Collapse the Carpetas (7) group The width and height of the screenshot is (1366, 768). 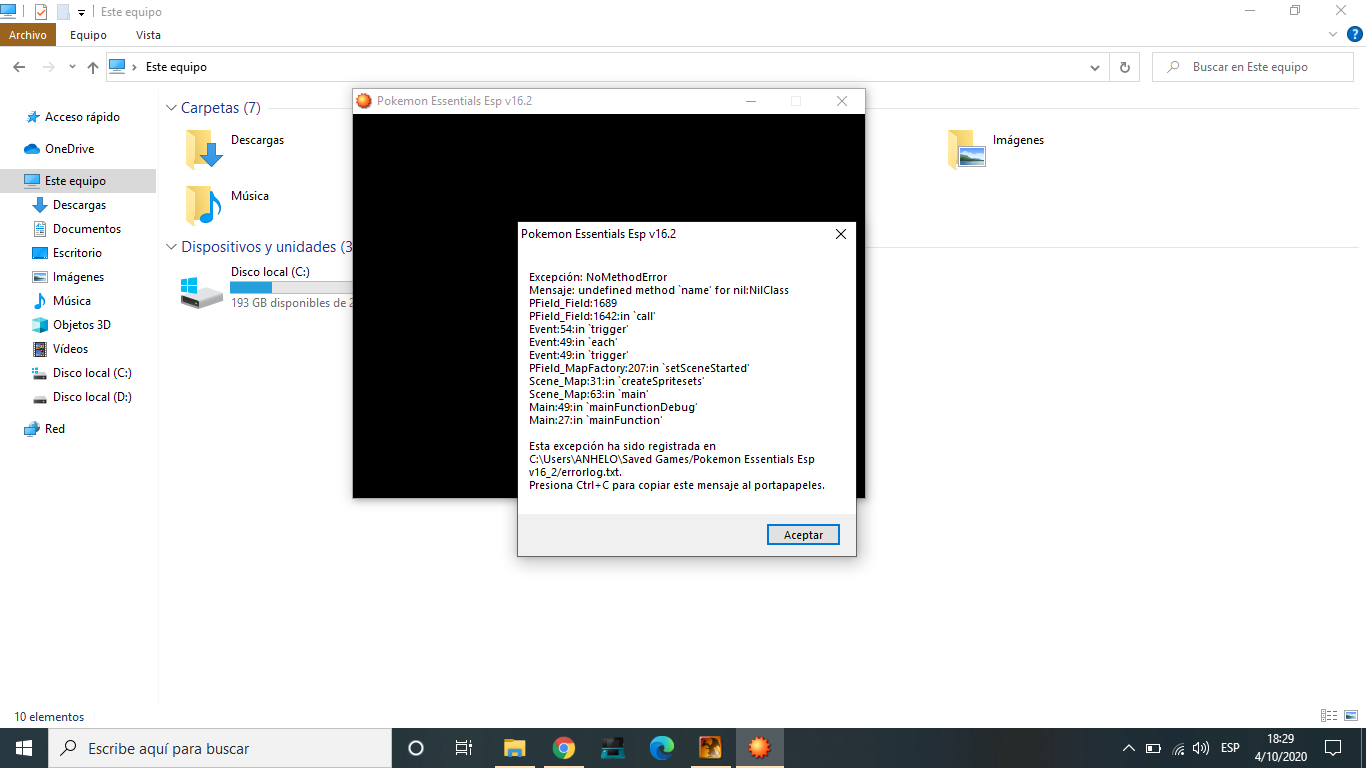[x=171, y=108]
